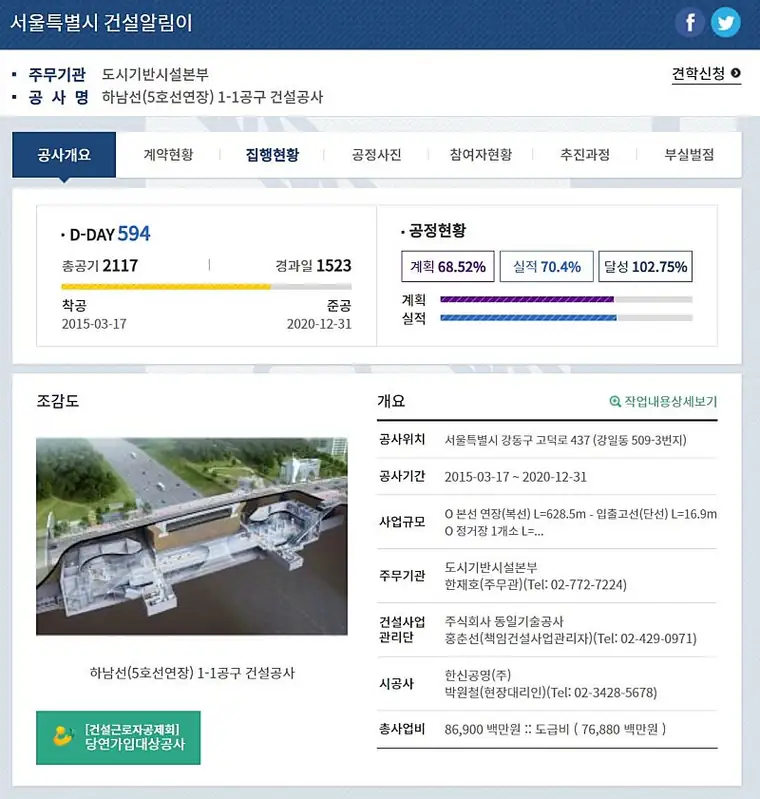Click 한재호(주무관) phone 02-772-7224

tap(536, 584)
